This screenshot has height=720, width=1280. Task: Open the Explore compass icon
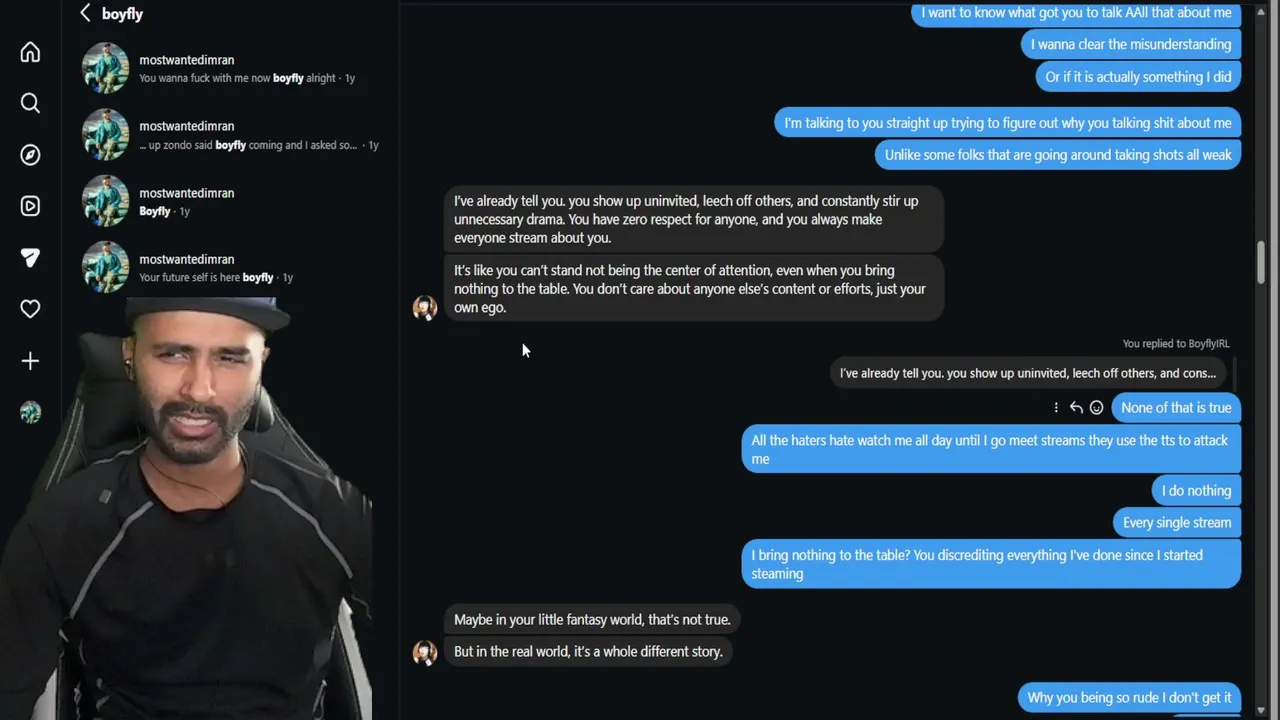(30, 155)
